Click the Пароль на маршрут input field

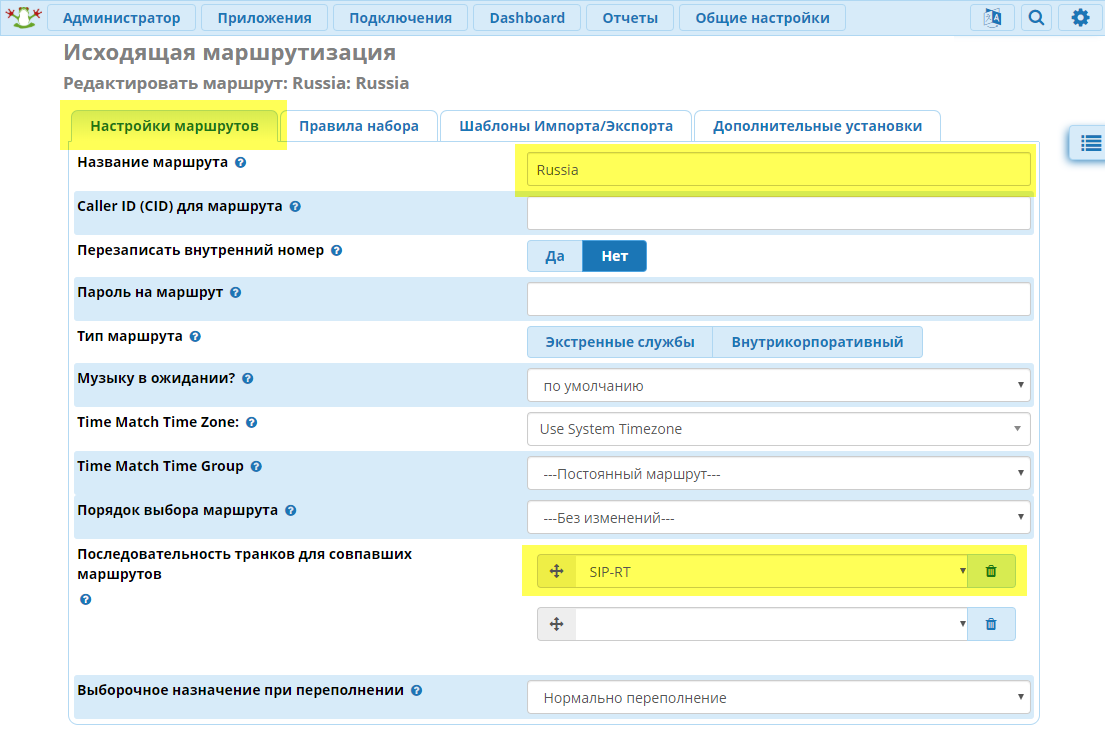779,299
